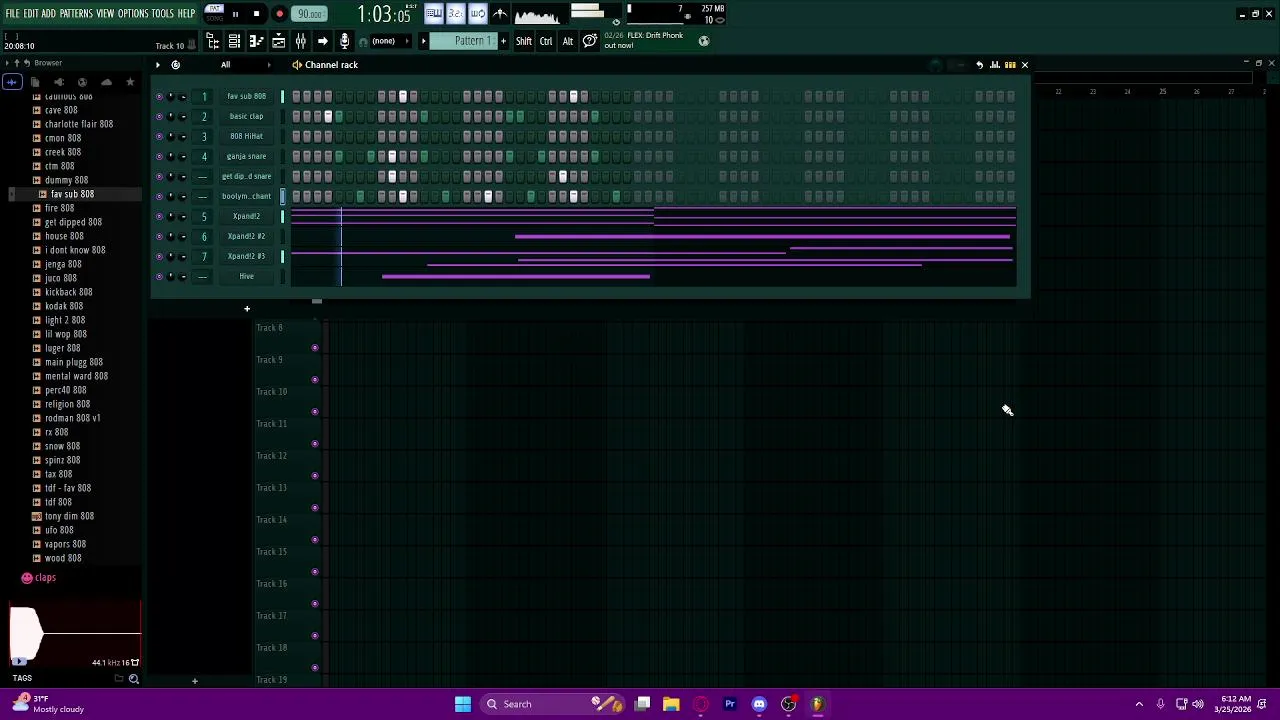Open the All channel filter dropdown

pos(246,65)
